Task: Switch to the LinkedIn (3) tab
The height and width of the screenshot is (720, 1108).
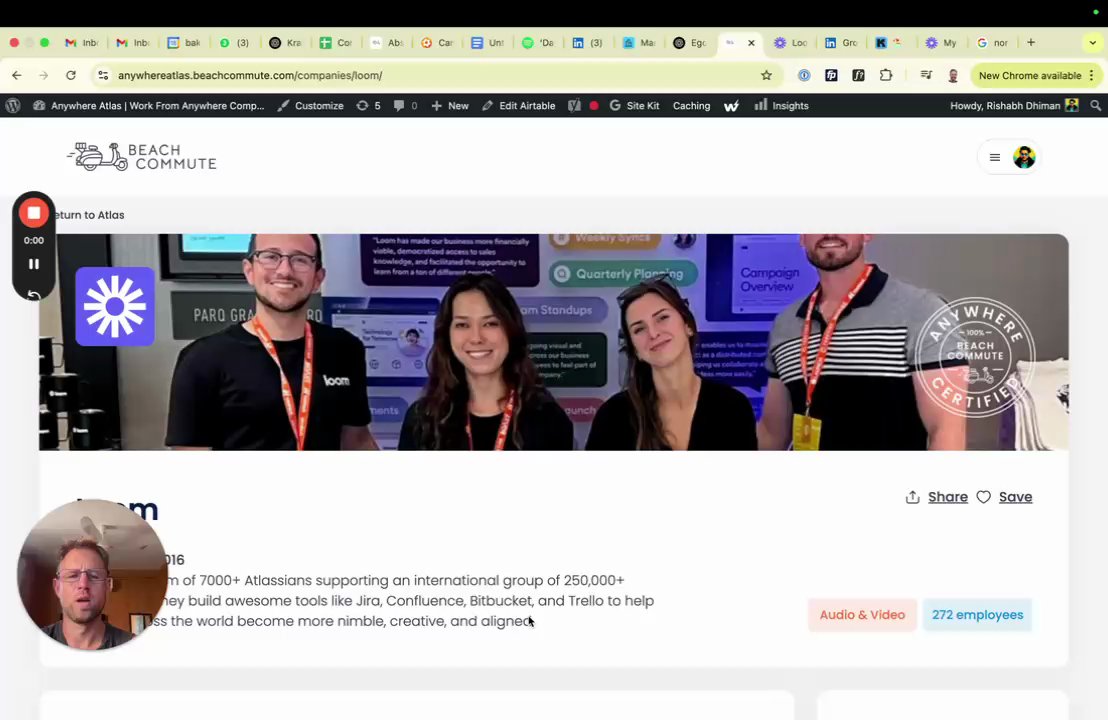Action: 588,42
